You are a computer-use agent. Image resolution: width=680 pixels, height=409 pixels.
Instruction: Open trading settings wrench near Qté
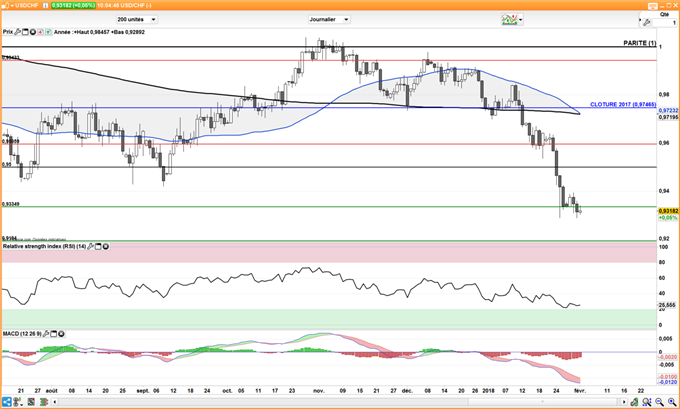pyautogui.click(x=647, y=23)
